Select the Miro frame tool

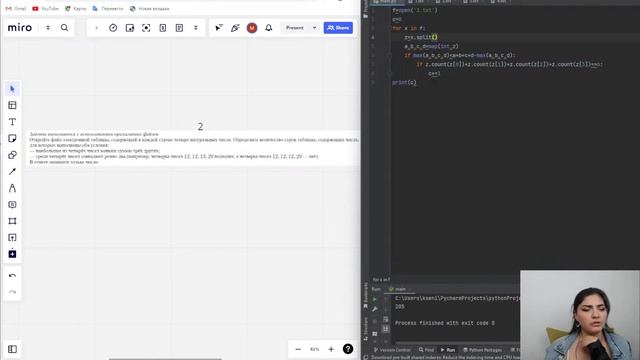pyautogui.click(x=12, y=221)
